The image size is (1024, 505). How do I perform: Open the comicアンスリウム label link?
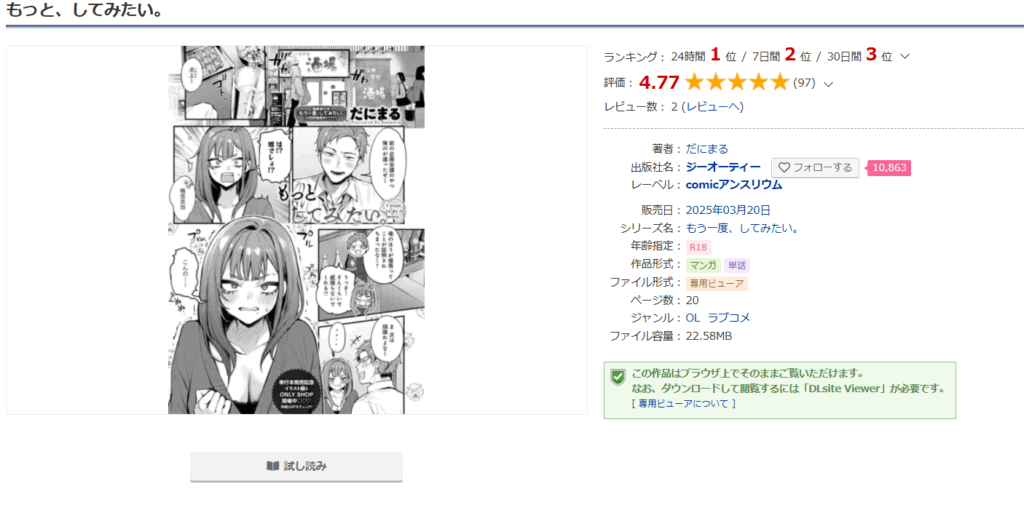[x=734, y=185]
